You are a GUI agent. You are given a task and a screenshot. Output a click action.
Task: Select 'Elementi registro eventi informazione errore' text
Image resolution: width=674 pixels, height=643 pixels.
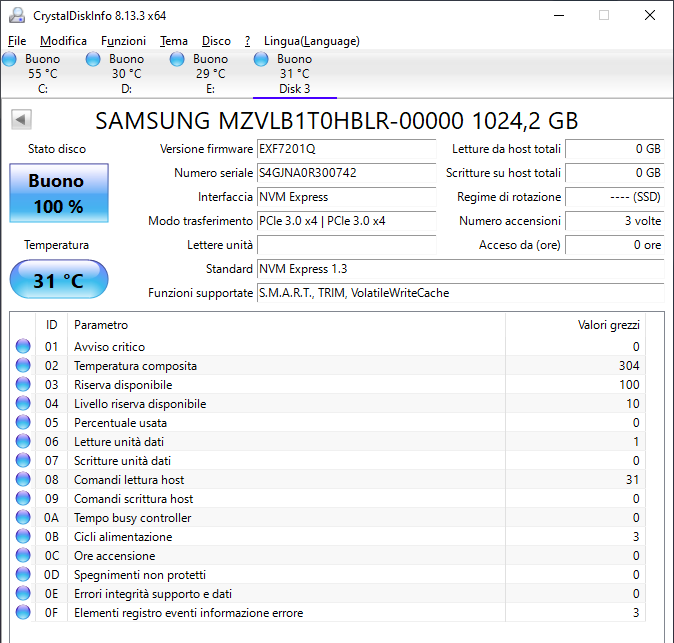click(x=188, y=613)
